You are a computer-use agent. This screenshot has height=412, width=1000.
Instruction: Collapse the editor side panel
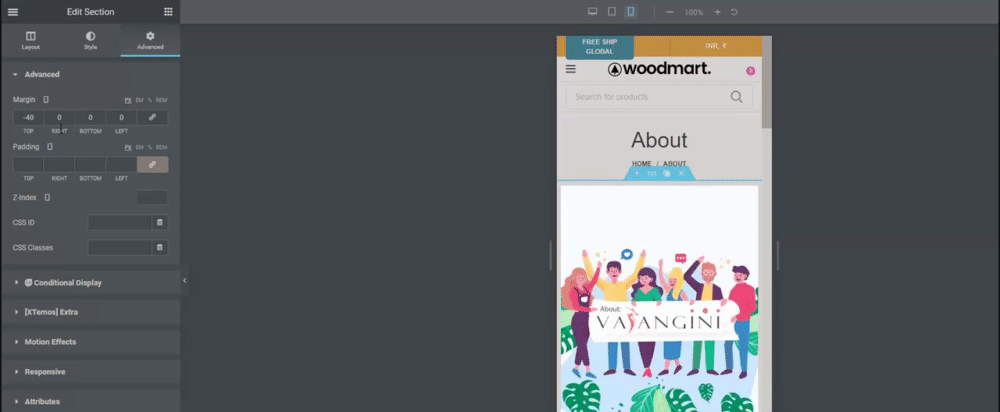[184, 281]
